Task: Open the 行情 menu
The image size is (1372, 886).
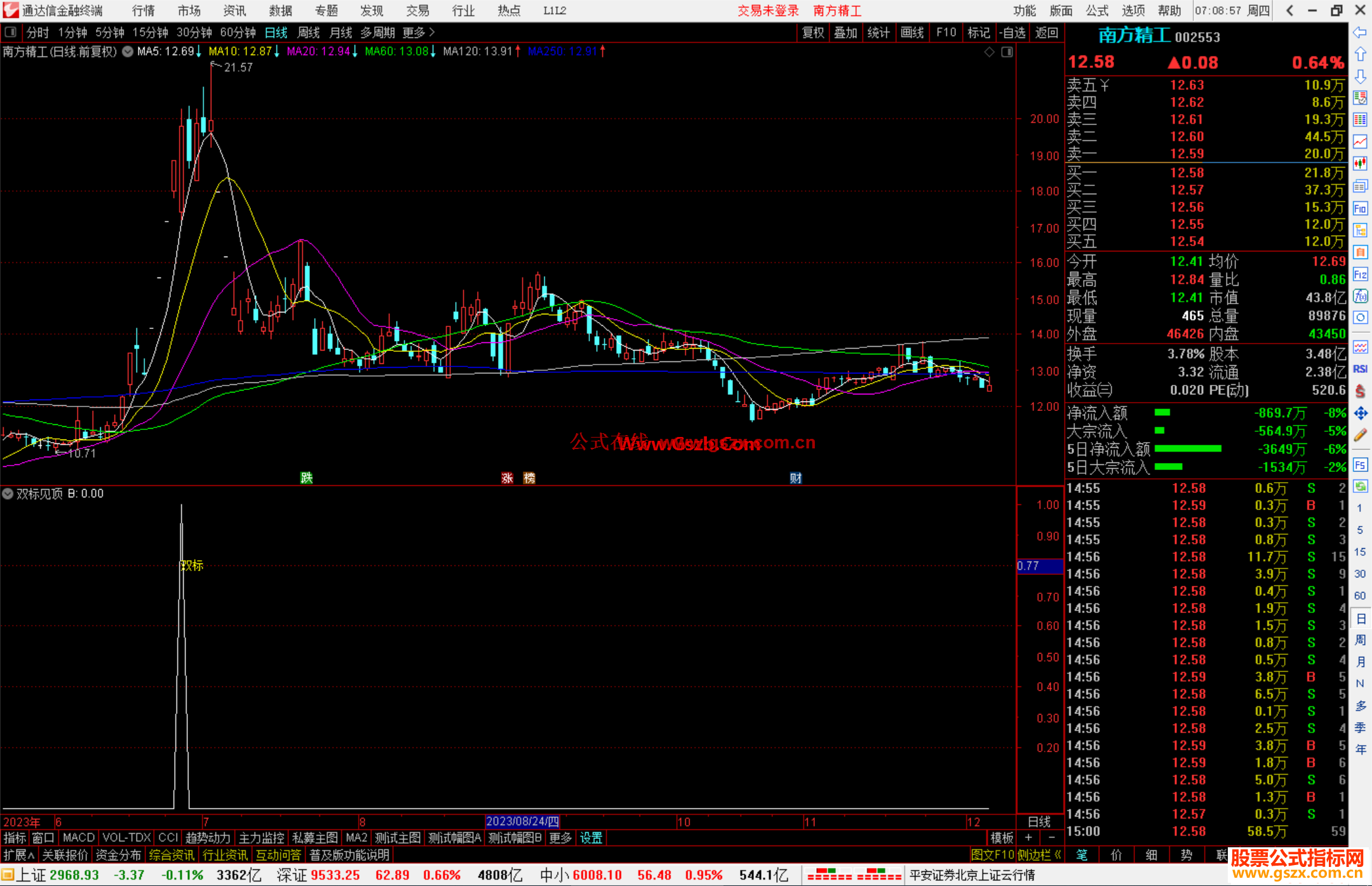Action: pyautogui.click(x=143, y=11)
